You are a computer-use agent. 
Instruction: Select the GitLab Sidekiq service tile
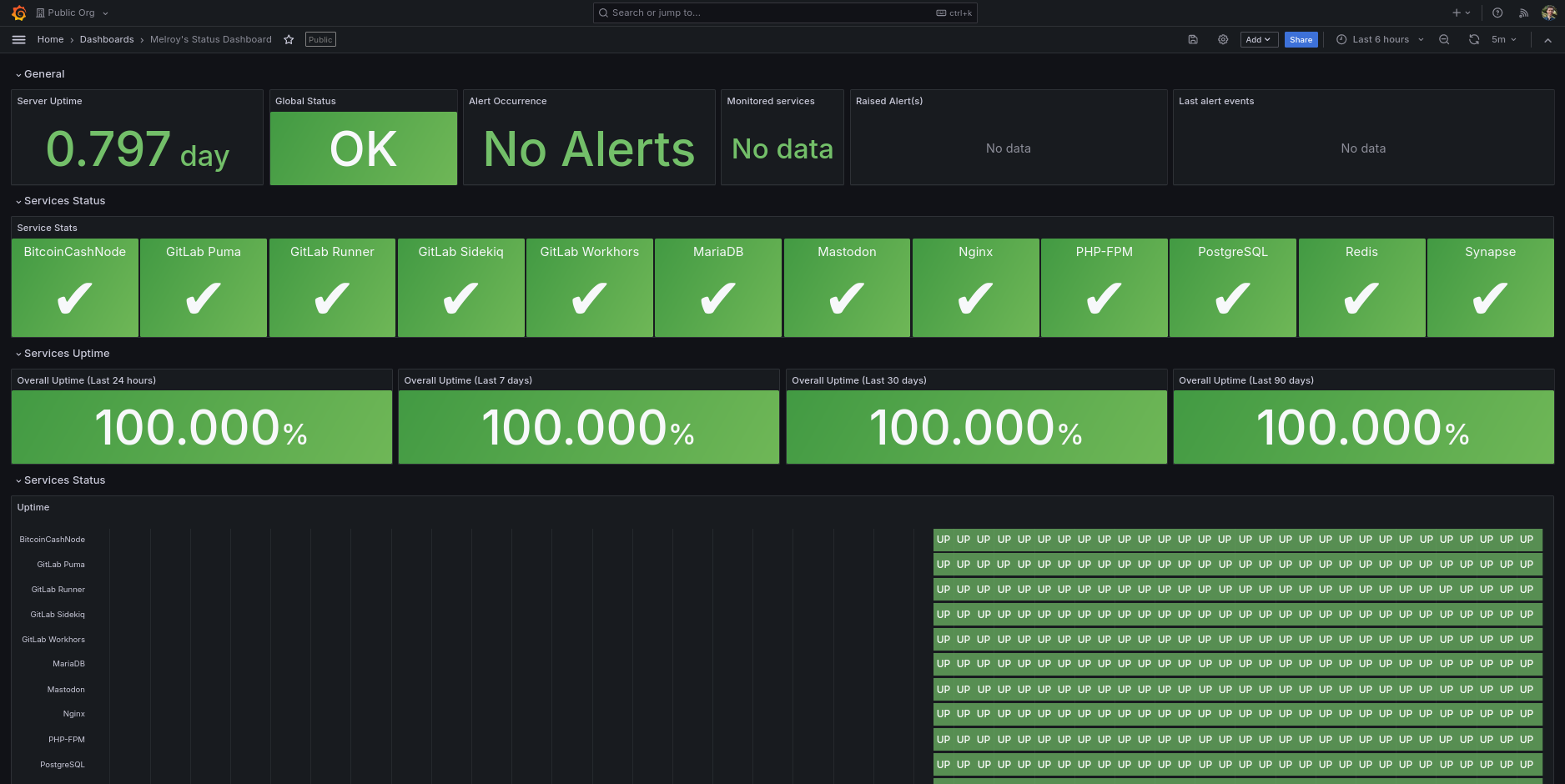tap(461, 288)
